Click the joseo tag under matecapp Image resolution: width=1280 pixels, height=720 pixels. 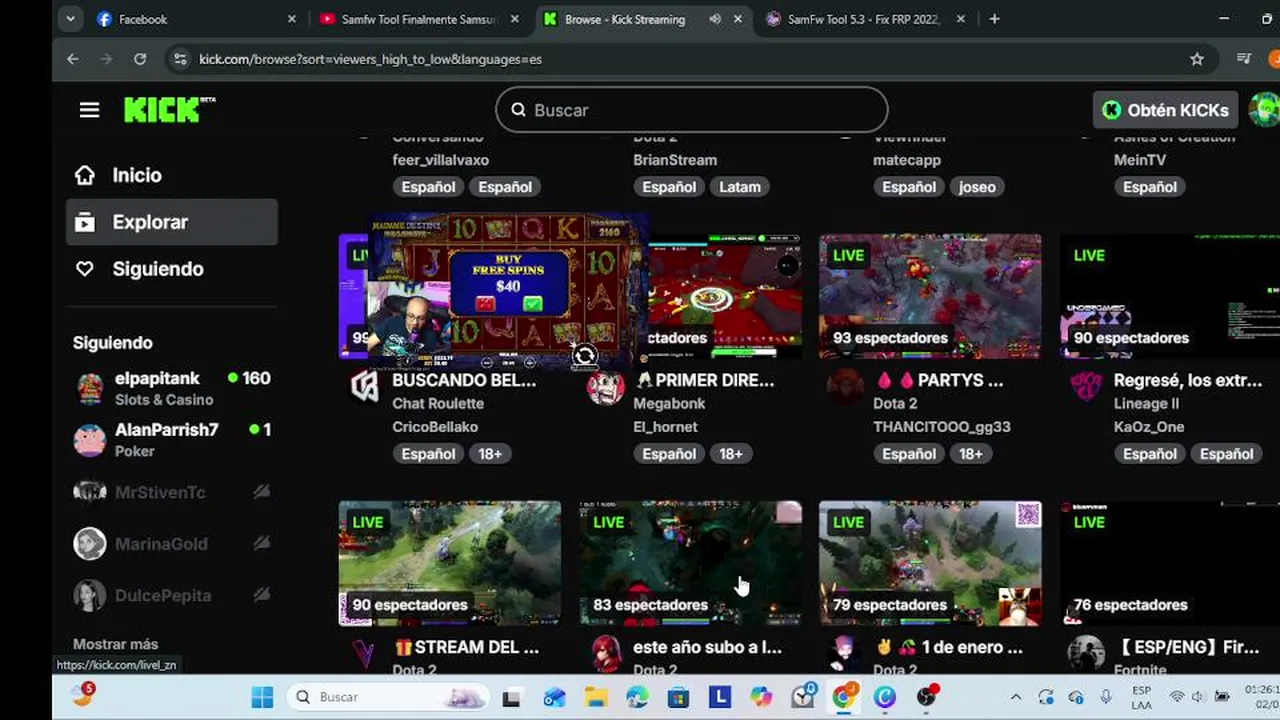pos(977,187)
